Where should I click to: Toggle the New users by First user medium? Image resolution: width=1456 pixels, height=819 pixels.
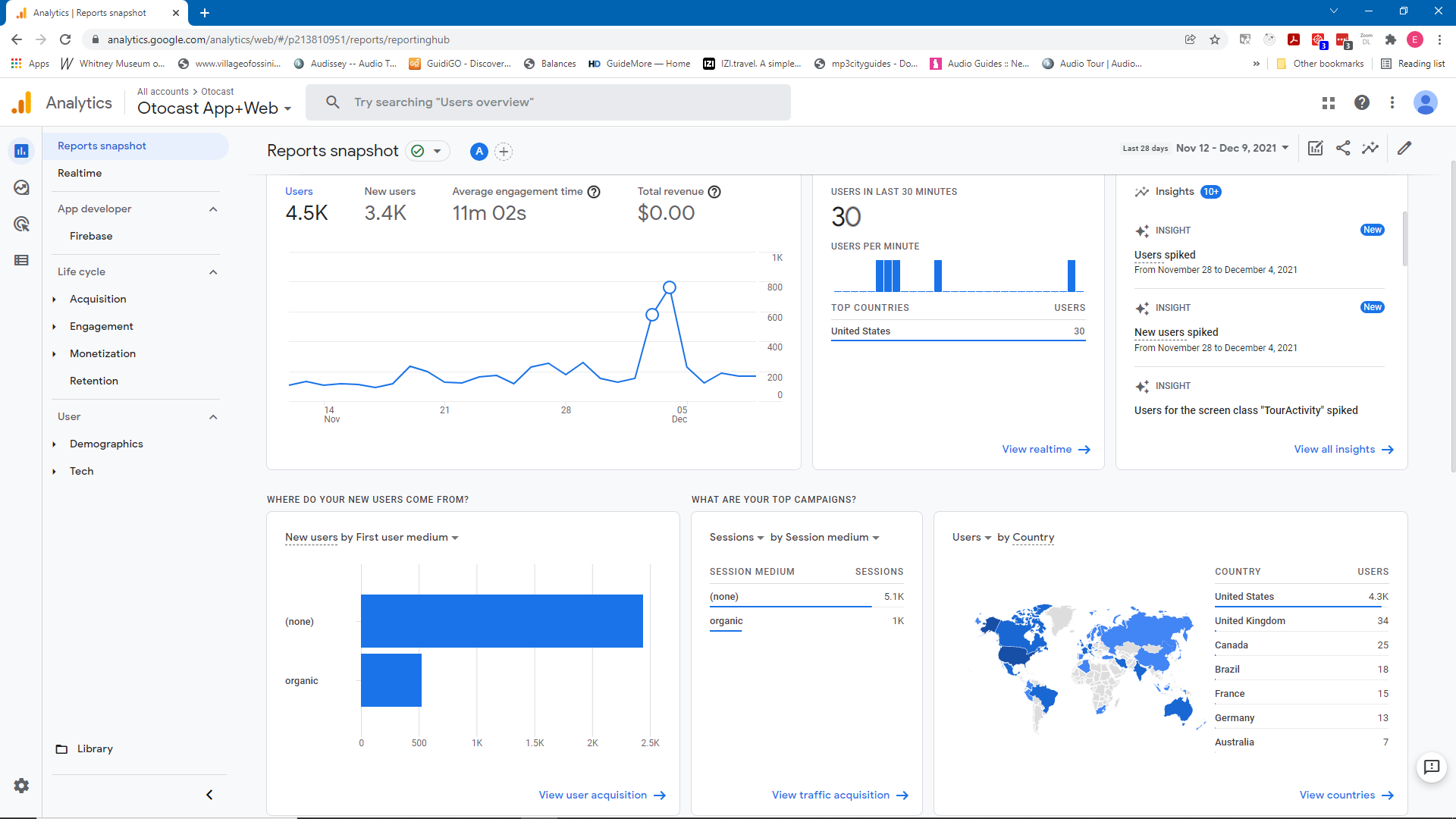pos(455,538)
